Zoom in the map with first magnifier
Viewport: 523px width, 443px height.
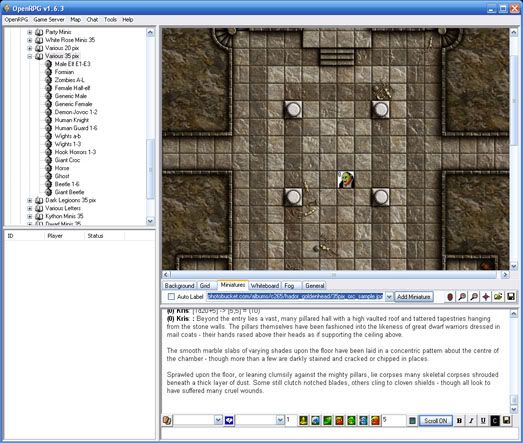[x=462, y=297]
